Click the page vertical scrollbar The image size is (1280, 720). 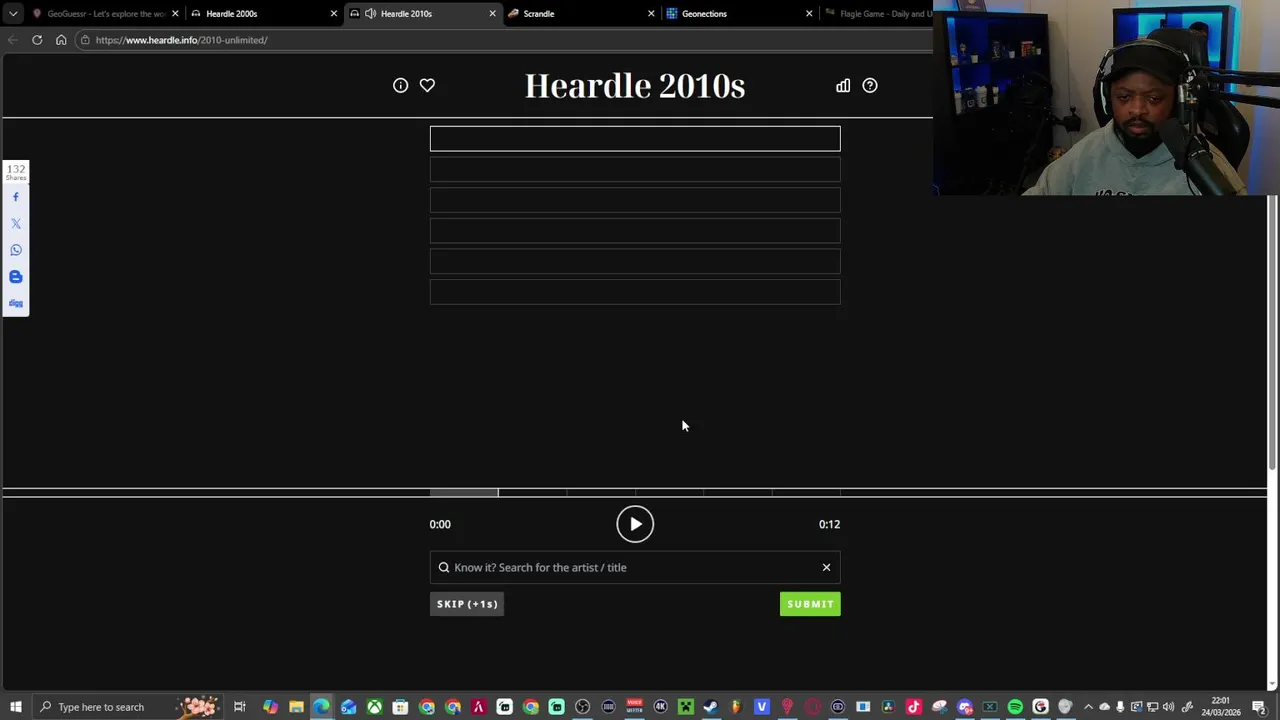[x=1272, y=330]
